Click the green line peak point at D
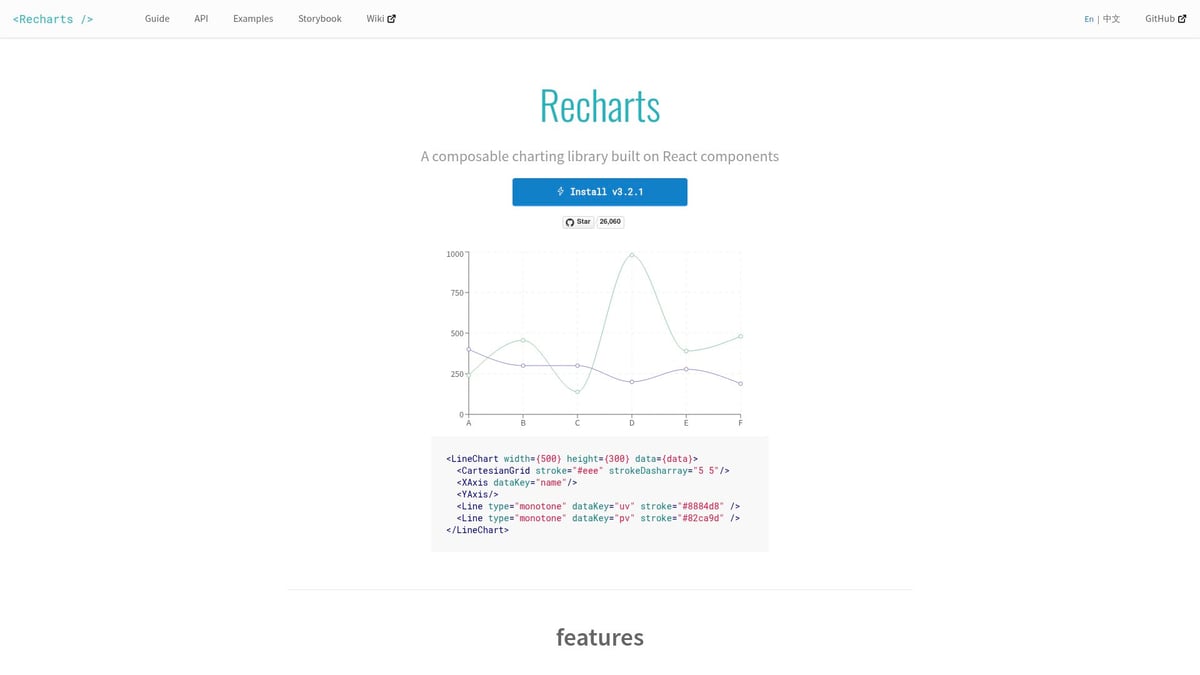Viewport: 1200px width, 675px height. click(x=631, y=254)
